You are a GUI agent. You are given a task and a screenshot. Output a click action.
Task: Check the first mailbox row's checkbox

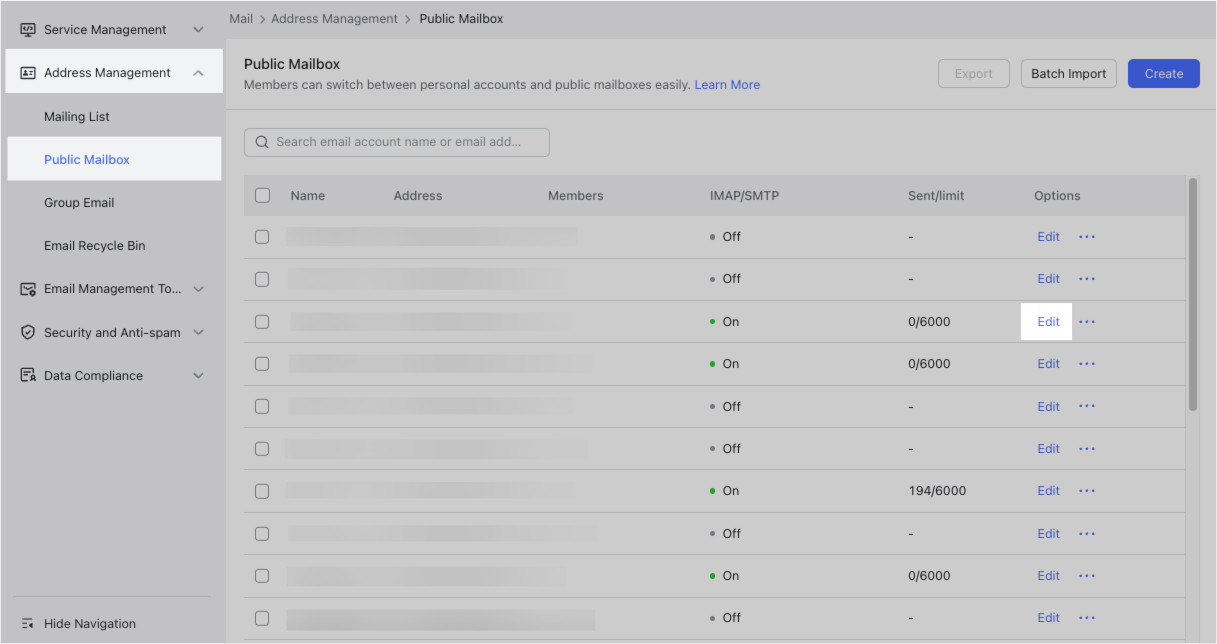[x=262, y=237]
